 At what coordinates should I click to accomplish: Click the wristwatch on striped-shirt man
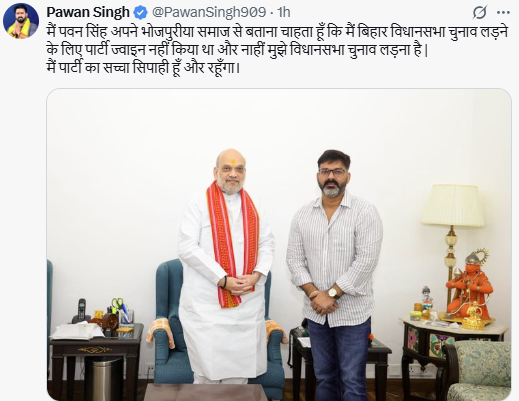(333, 293)
